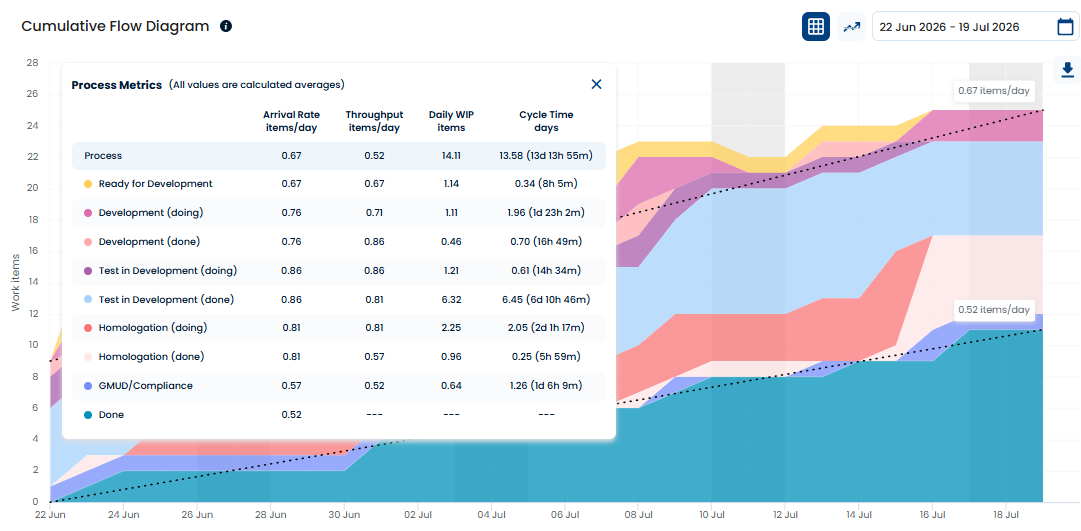Image resolution: width=1081 pixels, height=531 pixels.
Task: Click the Throughput items/day column header
Action: click(374, 121)
